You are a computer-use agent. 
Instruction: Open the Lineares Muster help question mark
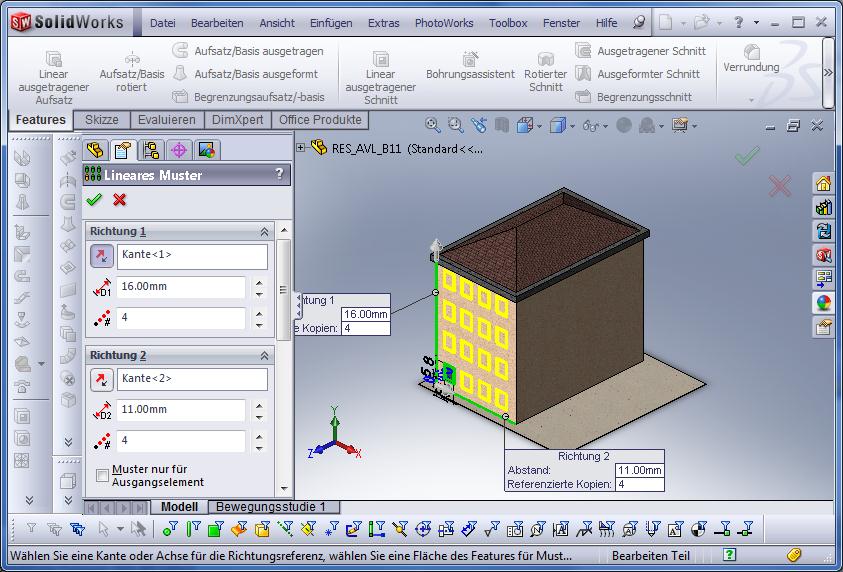tap(279, 174)
